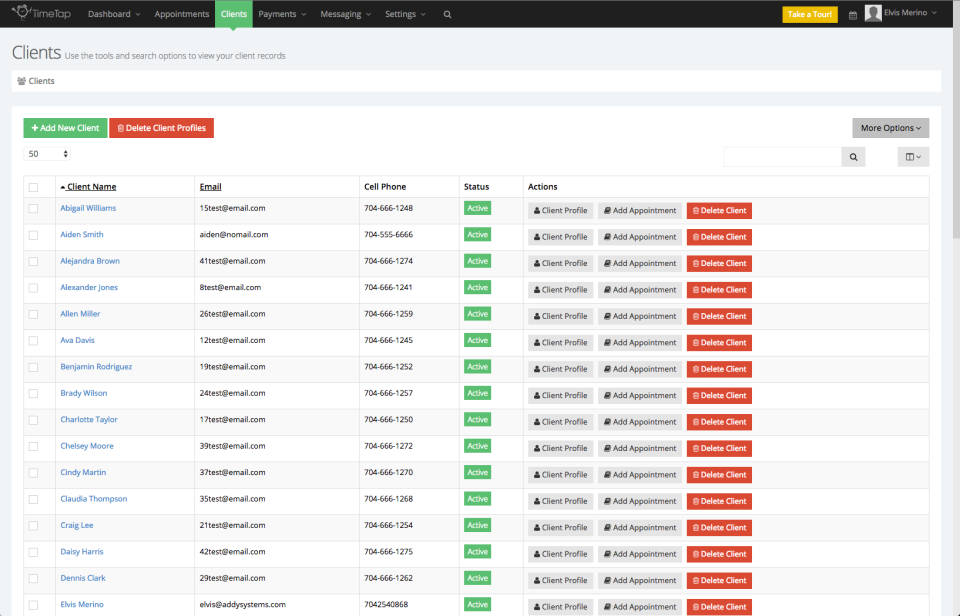Click the calendar icon beside Take a Tour

coord(852,15)
